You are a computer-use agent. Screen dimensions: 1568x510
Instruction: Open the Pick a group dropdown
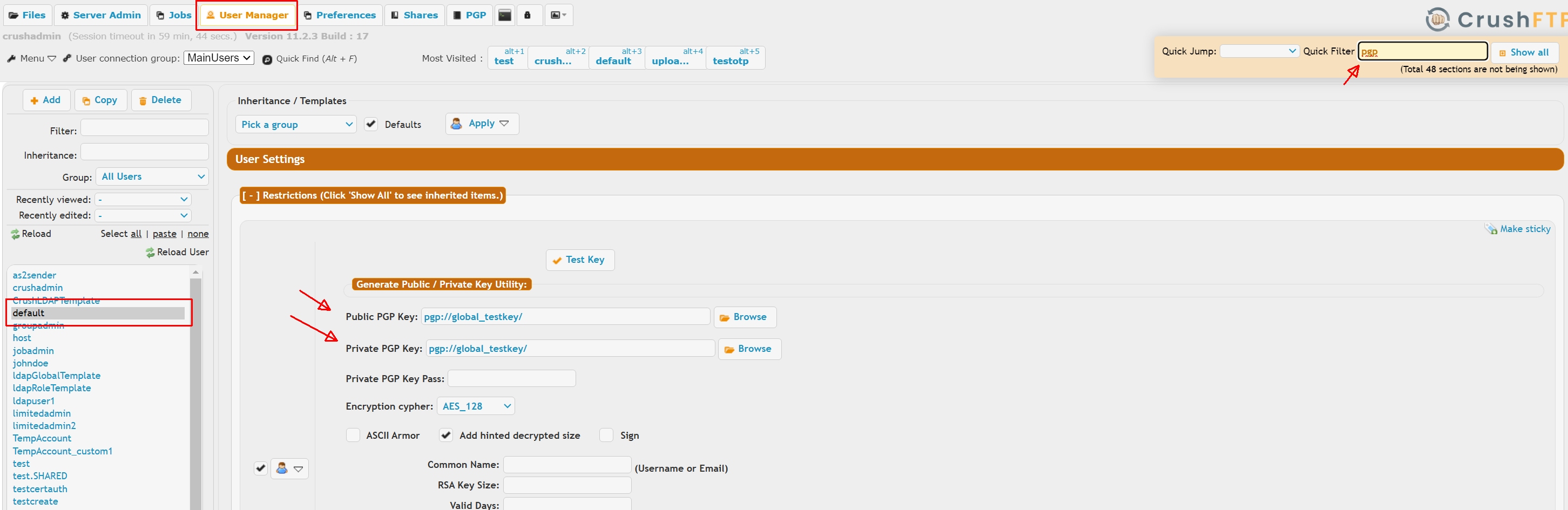click(296, 124)
